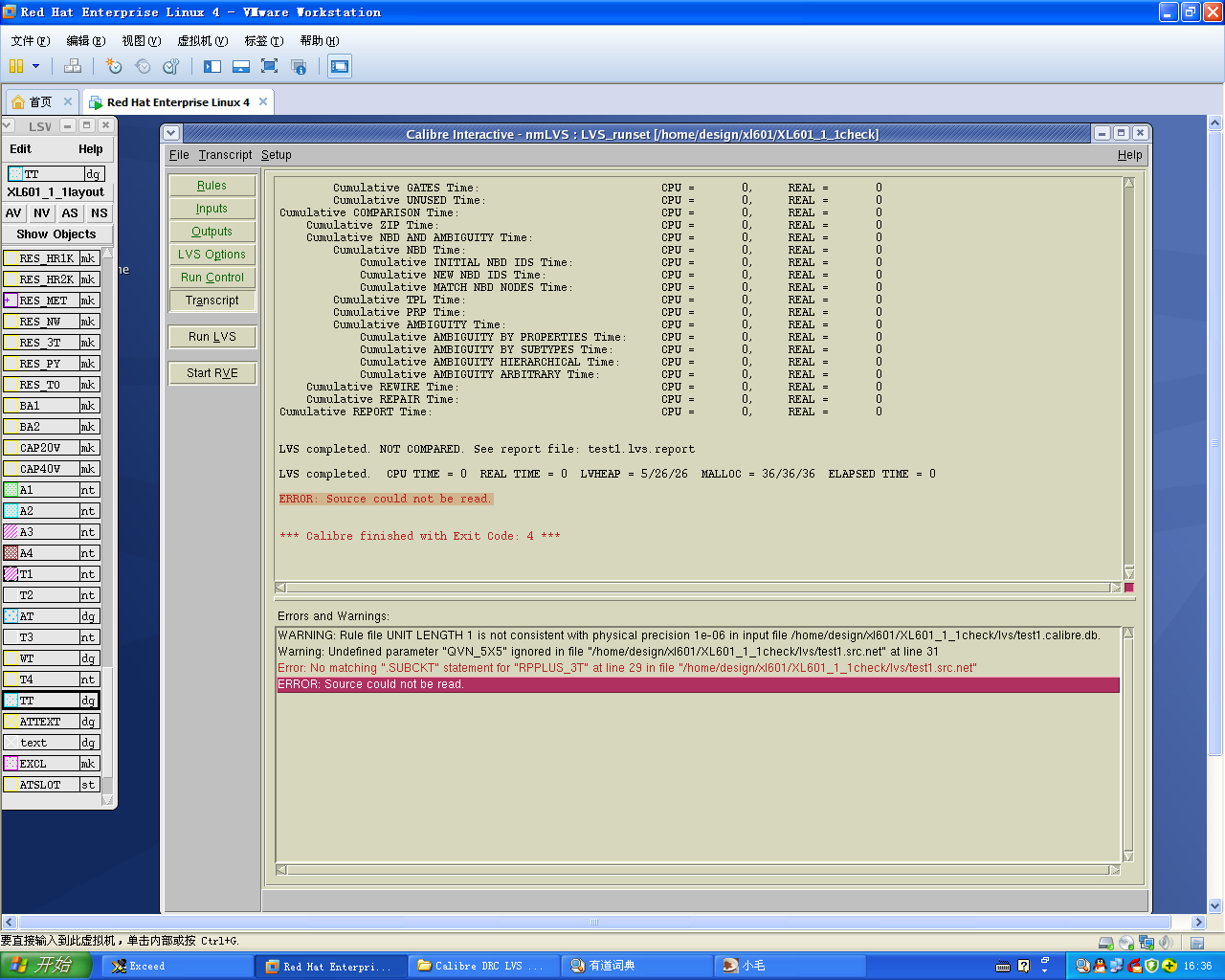
Task: Click the Inputs button
Action: (x=212, y=209)
